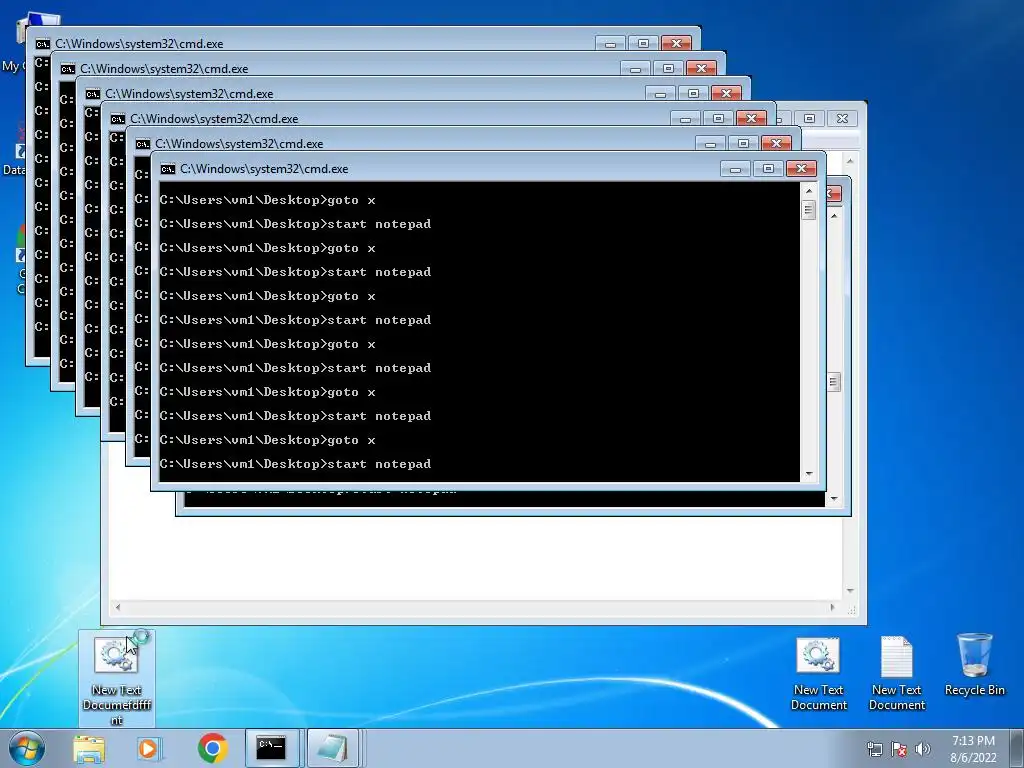Close the rearmost cmd.exe window
The height and width of the screenshot is (768, 1024).
[677, 43]
